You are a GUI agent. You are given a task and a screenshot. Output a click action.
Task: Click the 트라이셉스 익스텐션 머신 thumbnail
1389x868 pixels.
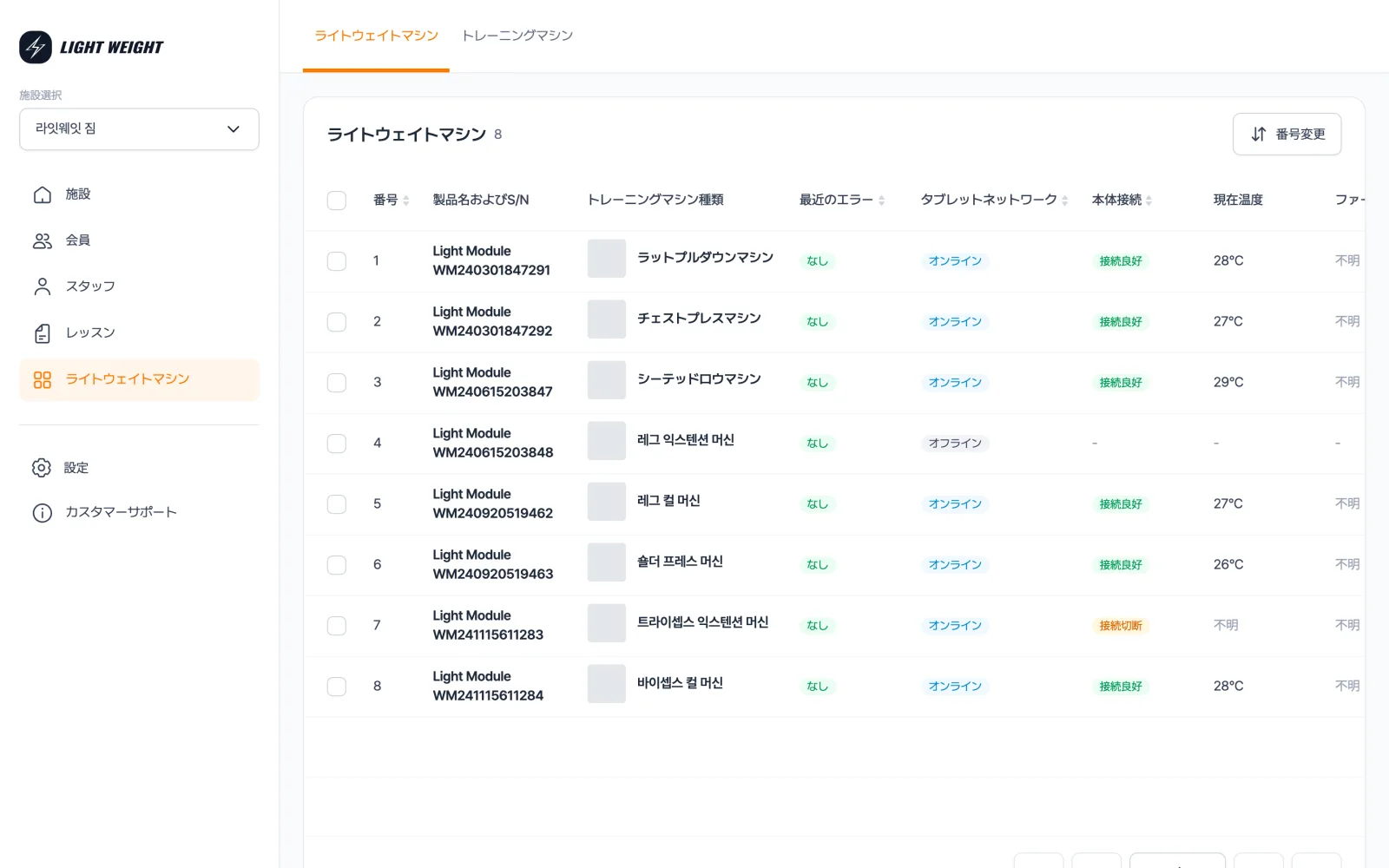click(x=606, y=623)
